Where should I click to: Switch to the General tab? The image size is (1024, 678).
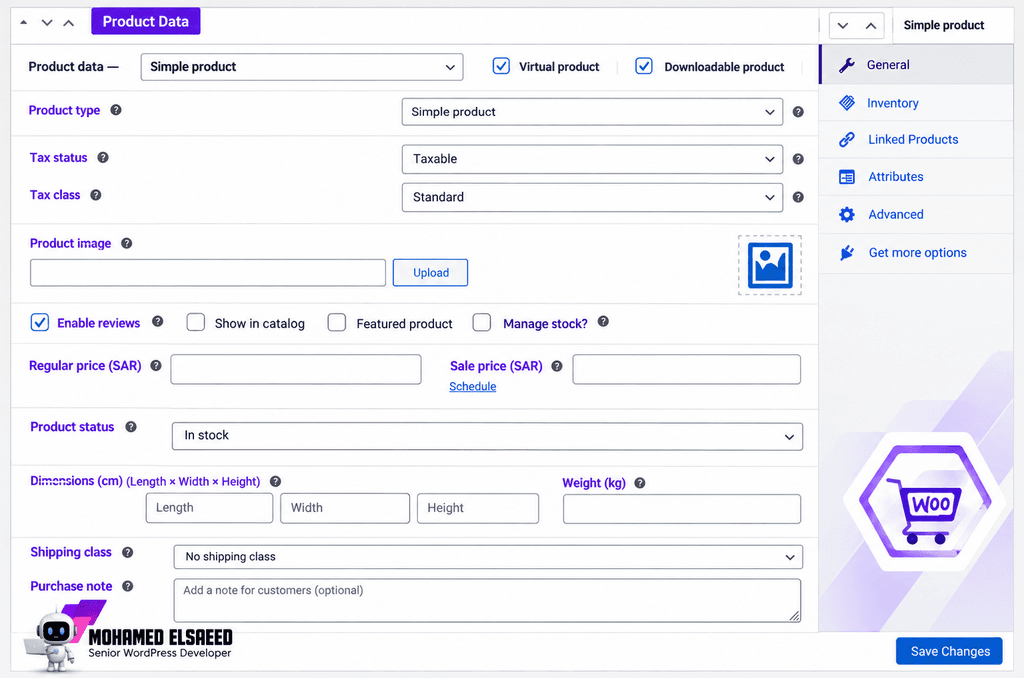pos(917,65)
